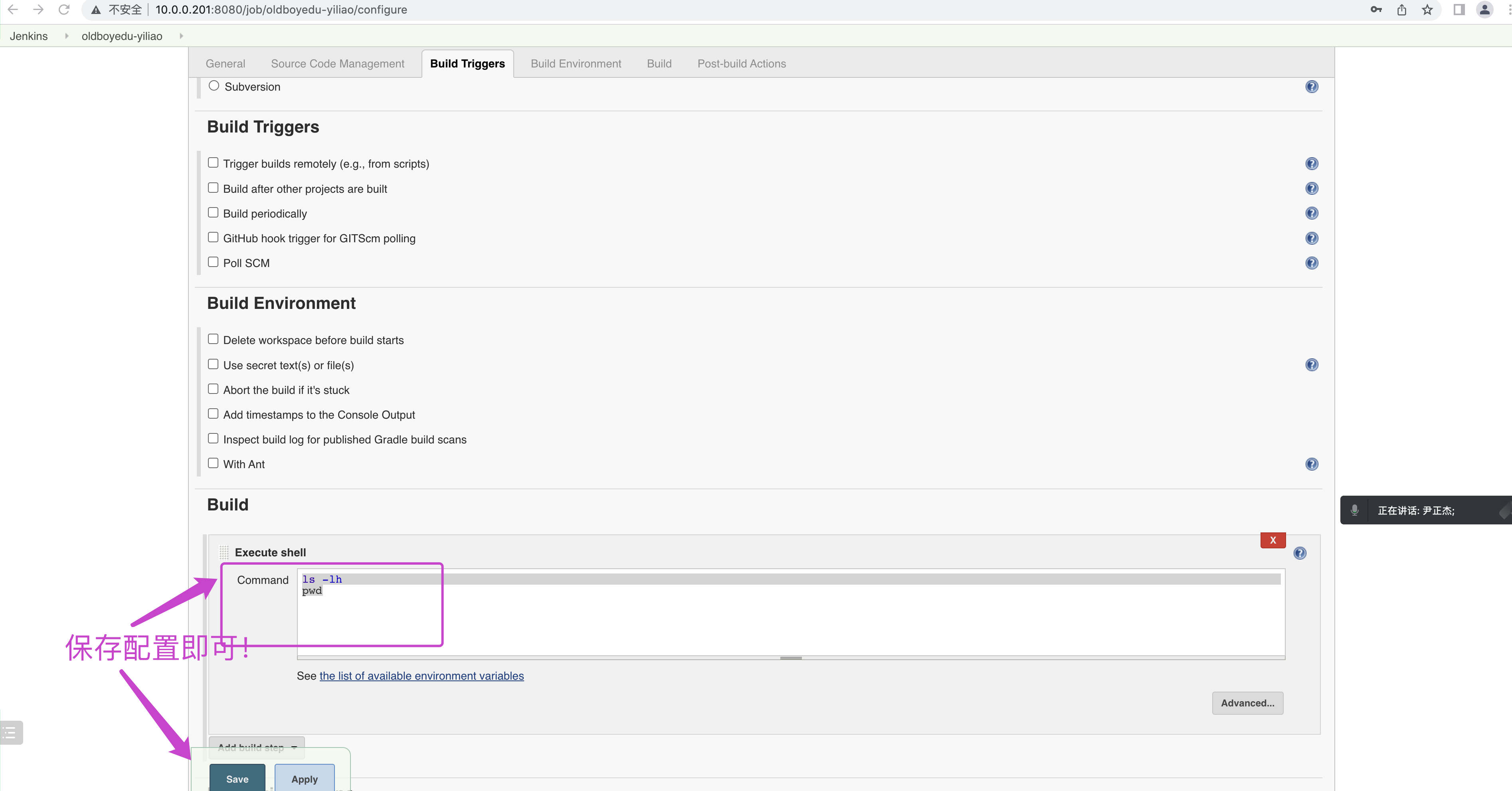Reload the page in the browser

click(64, 10)
